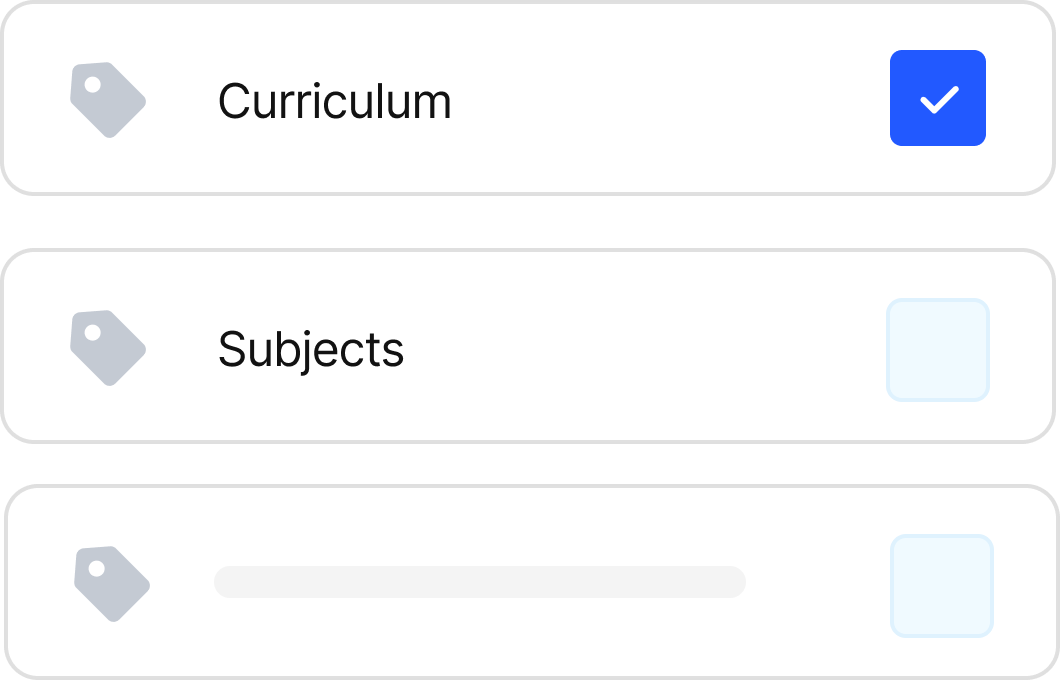
Task: Select the grey tag in the middle card
Action: pyautogui.click(x=108, y=348)
